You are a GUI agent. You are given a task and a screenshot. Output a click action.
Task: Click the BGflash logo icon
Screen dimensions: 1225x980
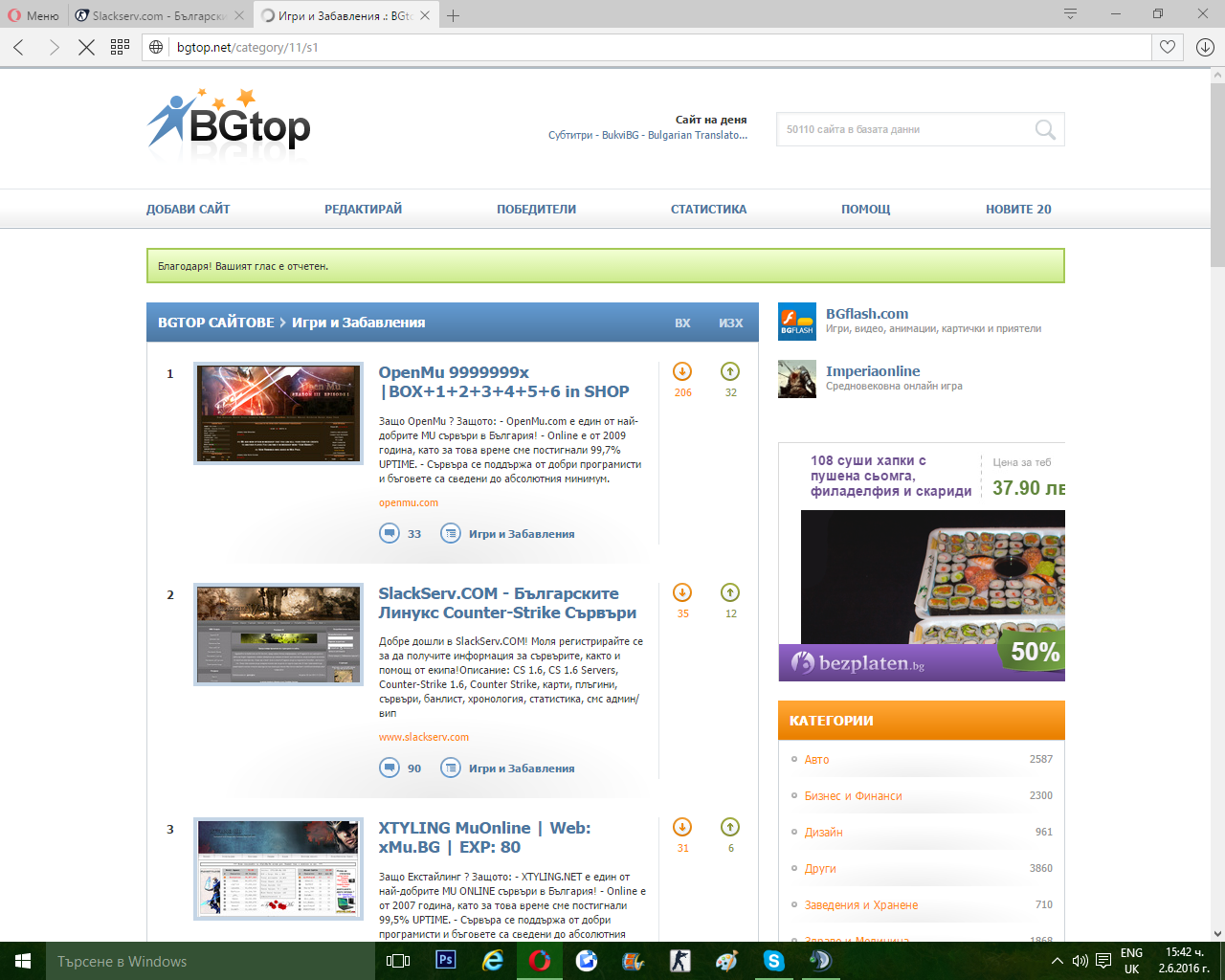click(797, 322)
